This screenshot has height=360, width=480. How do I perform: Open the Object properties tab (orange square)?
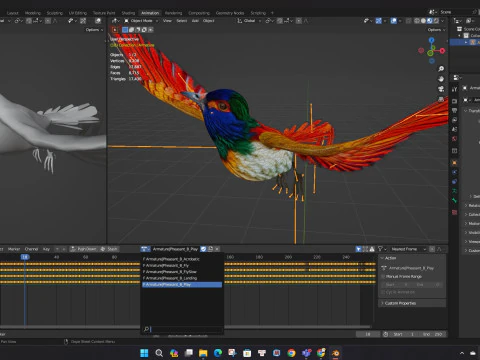click(454, 163)
